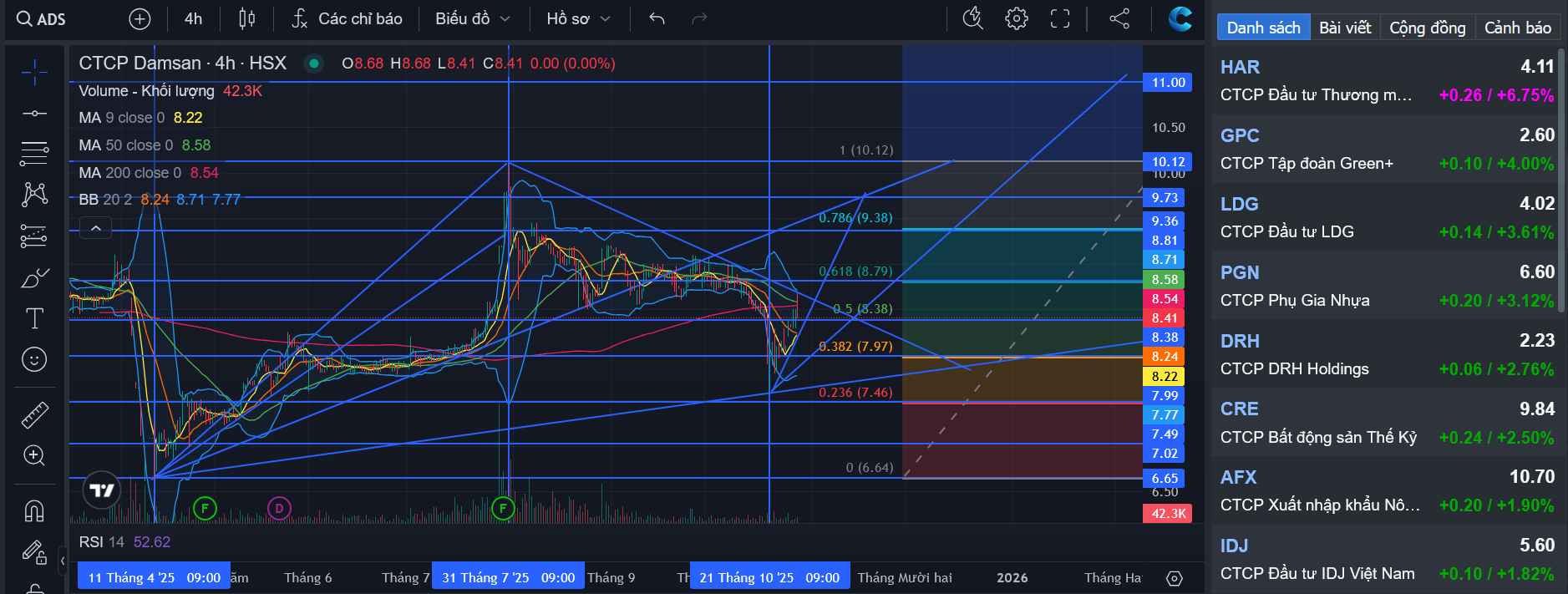1568x594 pixels.
Task: Select the text annotation tool
Action: 34,318
